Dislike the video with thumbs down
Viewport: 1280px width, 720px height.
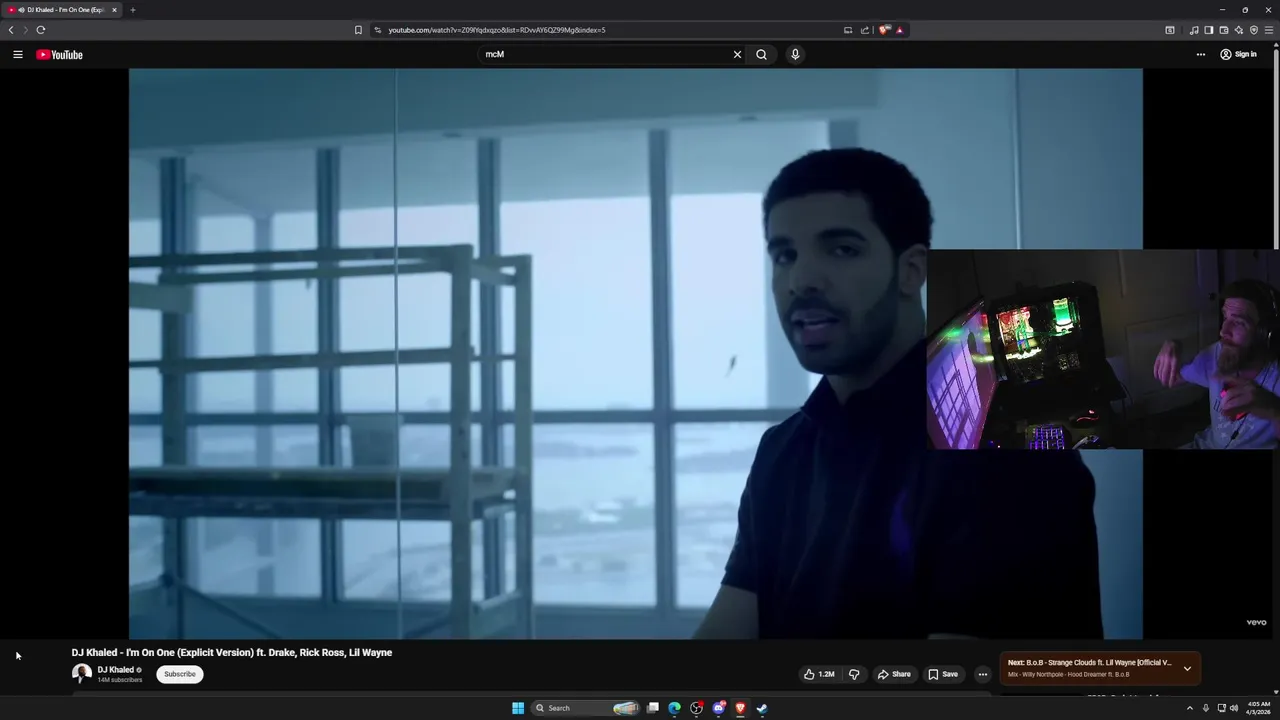coord(854,674)
